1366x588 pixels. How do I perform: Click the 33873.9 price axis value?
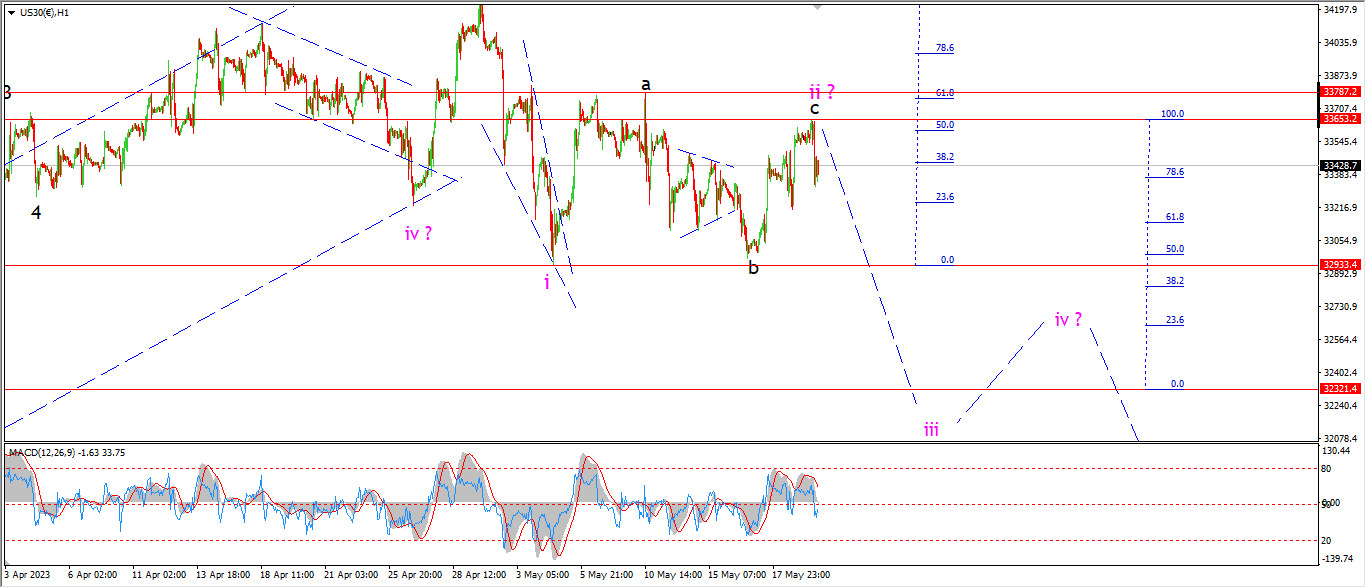tap(1338, 75)
